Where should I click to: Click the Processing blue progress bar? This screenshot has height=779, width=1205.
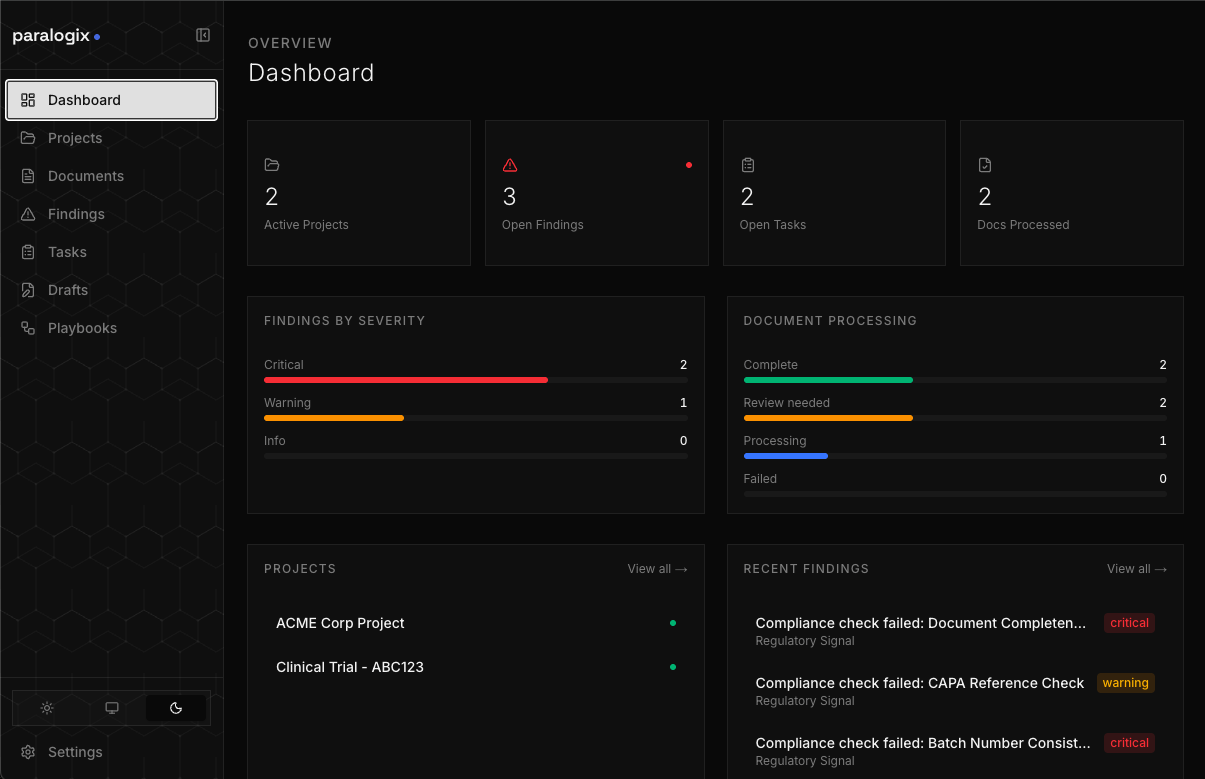pyautogui.click(x=786, y=456)
